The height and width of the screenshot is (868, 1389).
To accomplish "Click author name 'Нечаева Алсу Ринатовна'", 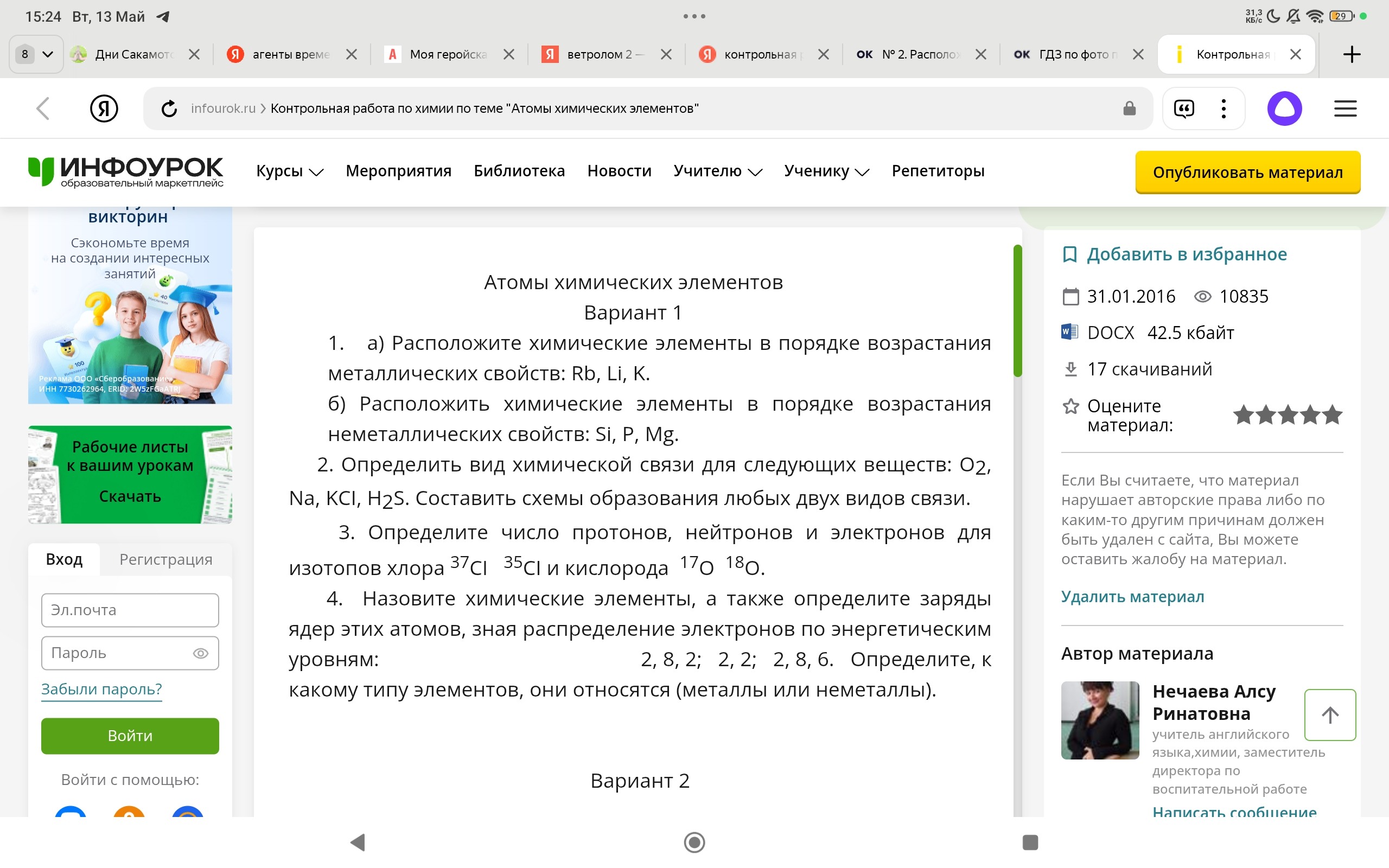I will tap(1213, 702).
